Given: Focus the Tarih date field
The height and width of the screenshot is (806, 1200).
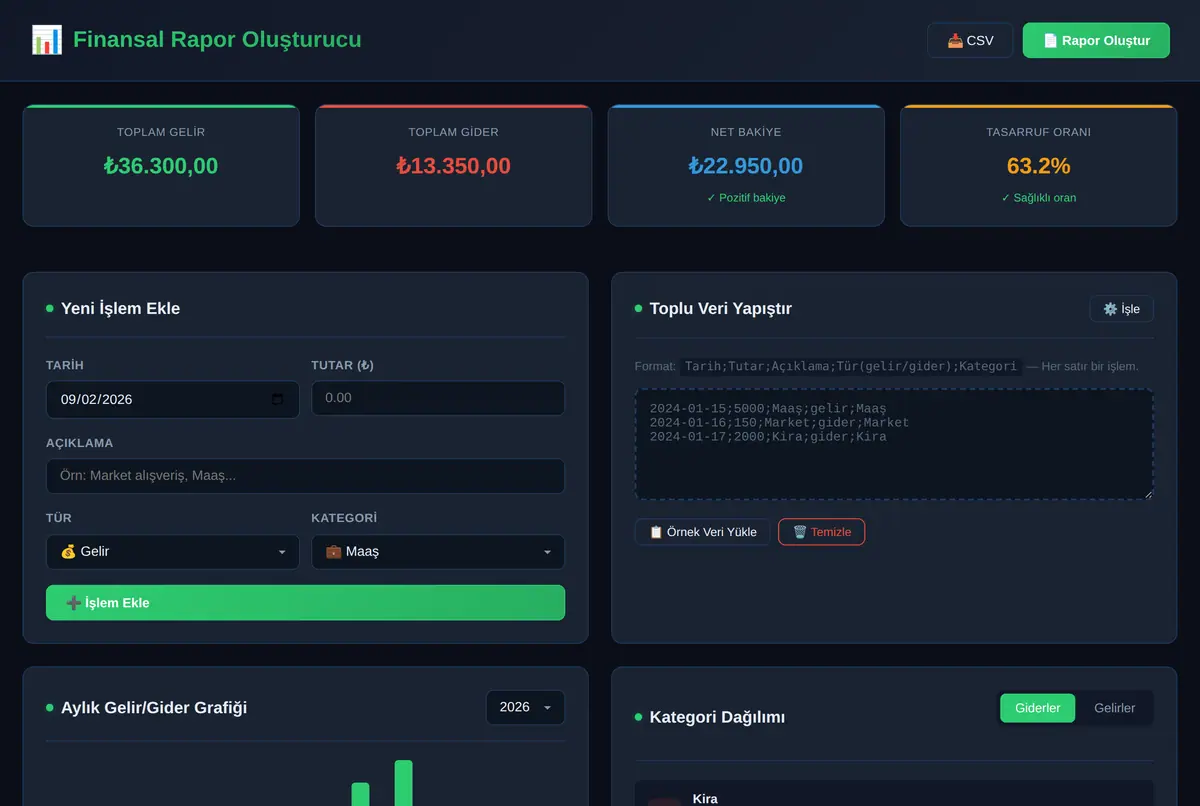Looking at the screenshot, I should (173, 399).
